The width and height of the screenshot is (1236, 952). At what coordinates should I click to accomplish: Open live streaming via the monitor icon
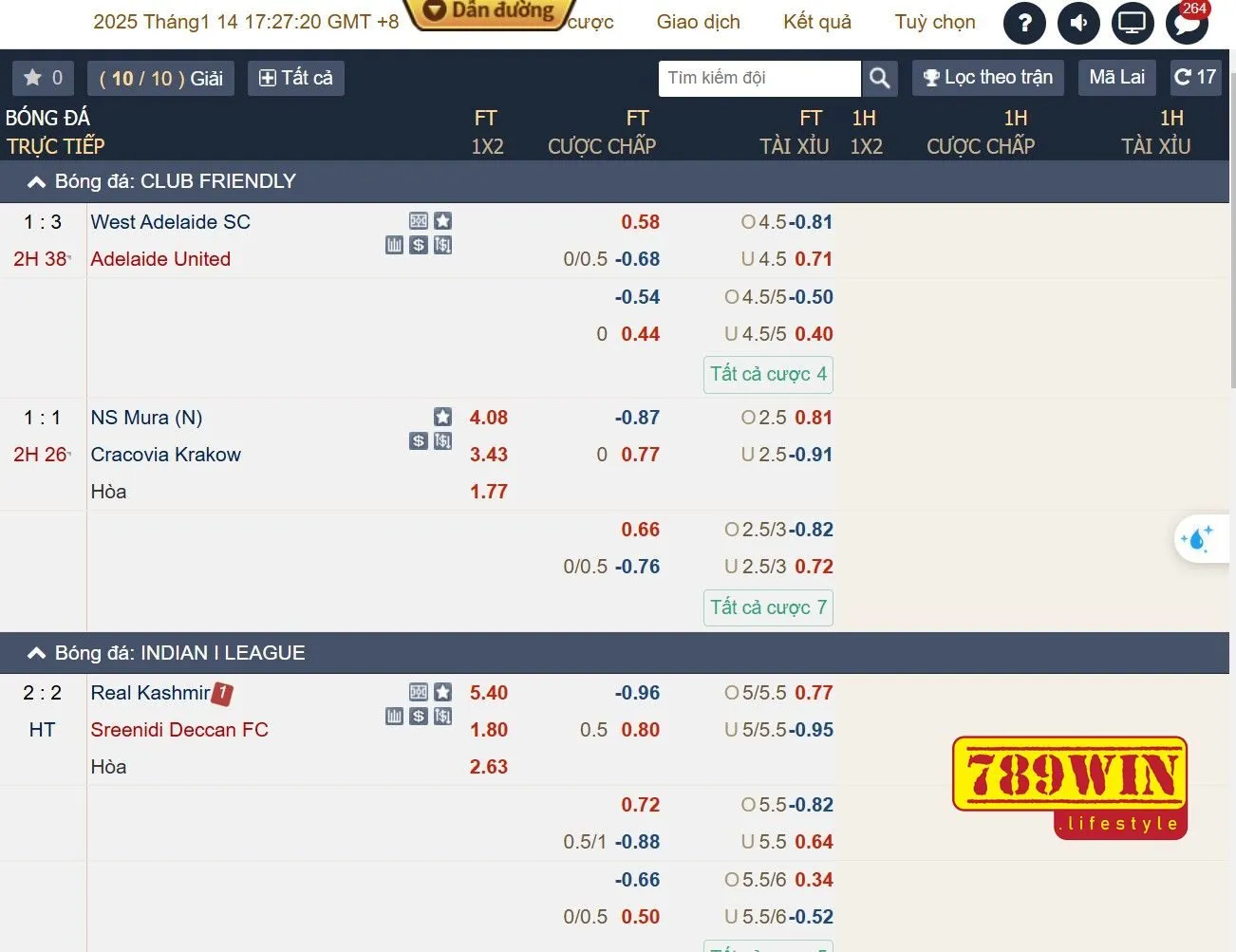1132,23
